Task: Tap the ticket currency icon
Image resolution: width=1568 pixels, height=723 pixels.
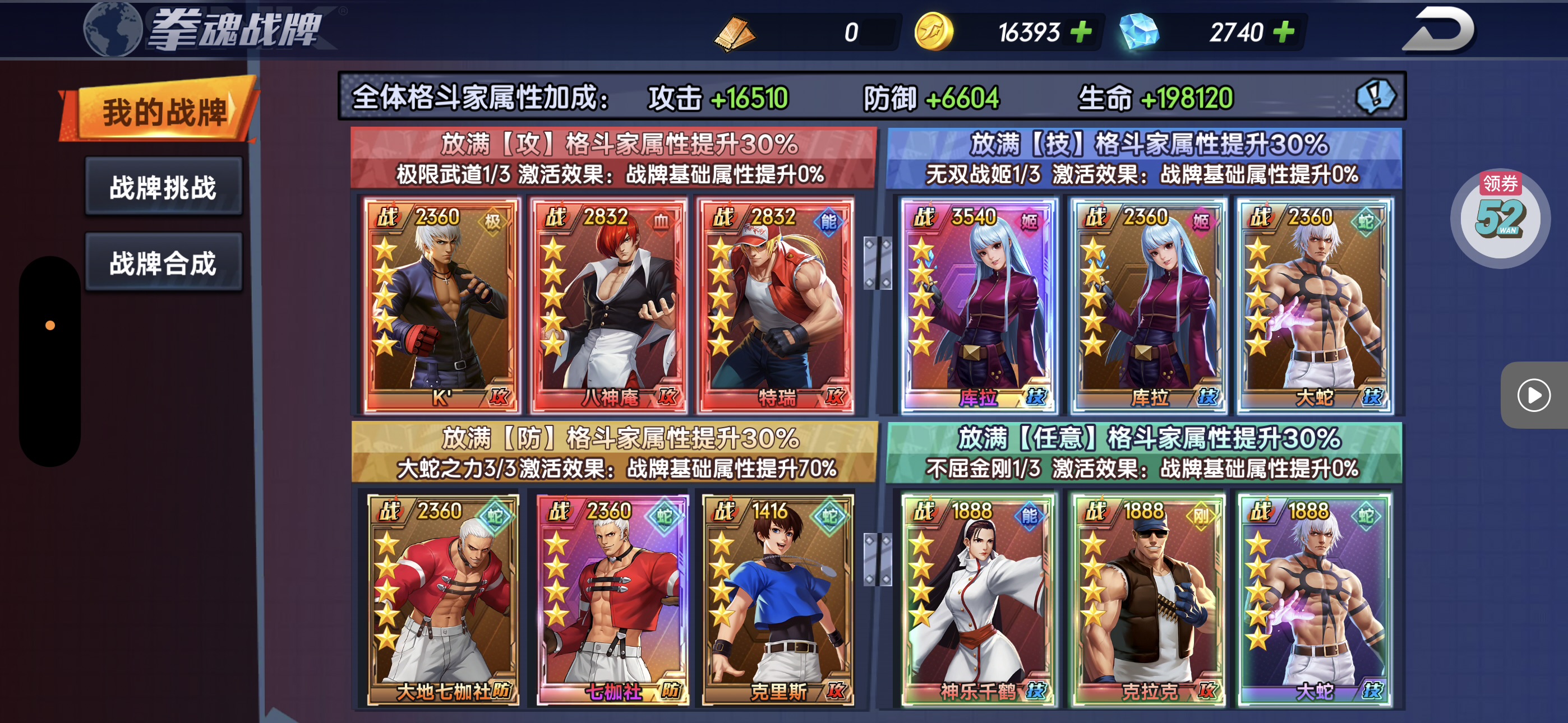Action: 734,33
